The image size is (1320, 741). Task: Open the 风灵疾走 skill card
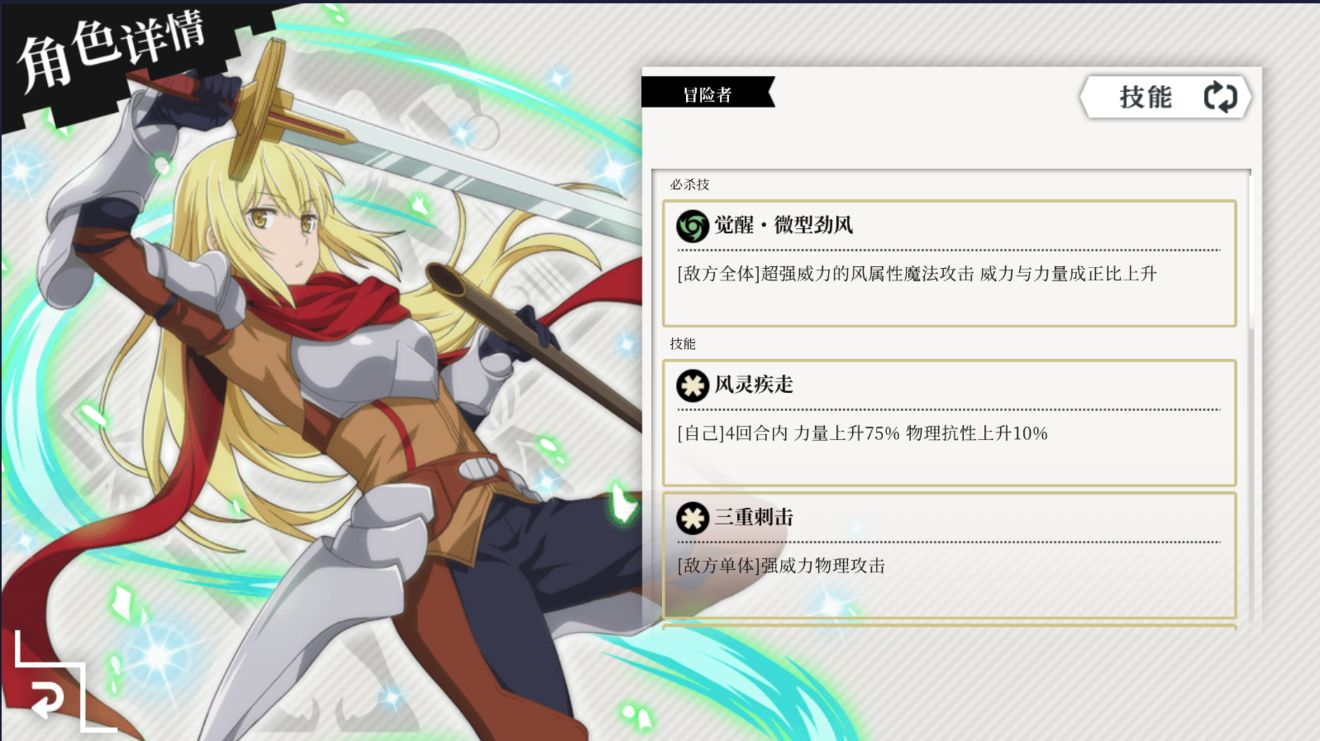pyautogui.click(x=949, y=423)
